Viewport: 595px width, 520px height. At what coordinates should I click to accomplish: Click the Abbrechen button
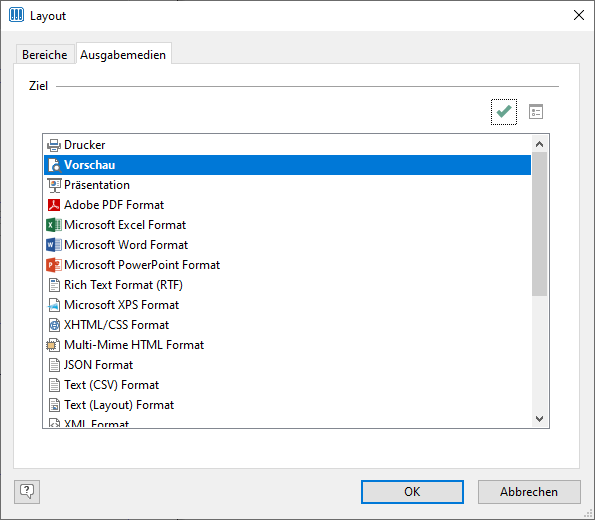pyautogui.click(x=529, y=492)
